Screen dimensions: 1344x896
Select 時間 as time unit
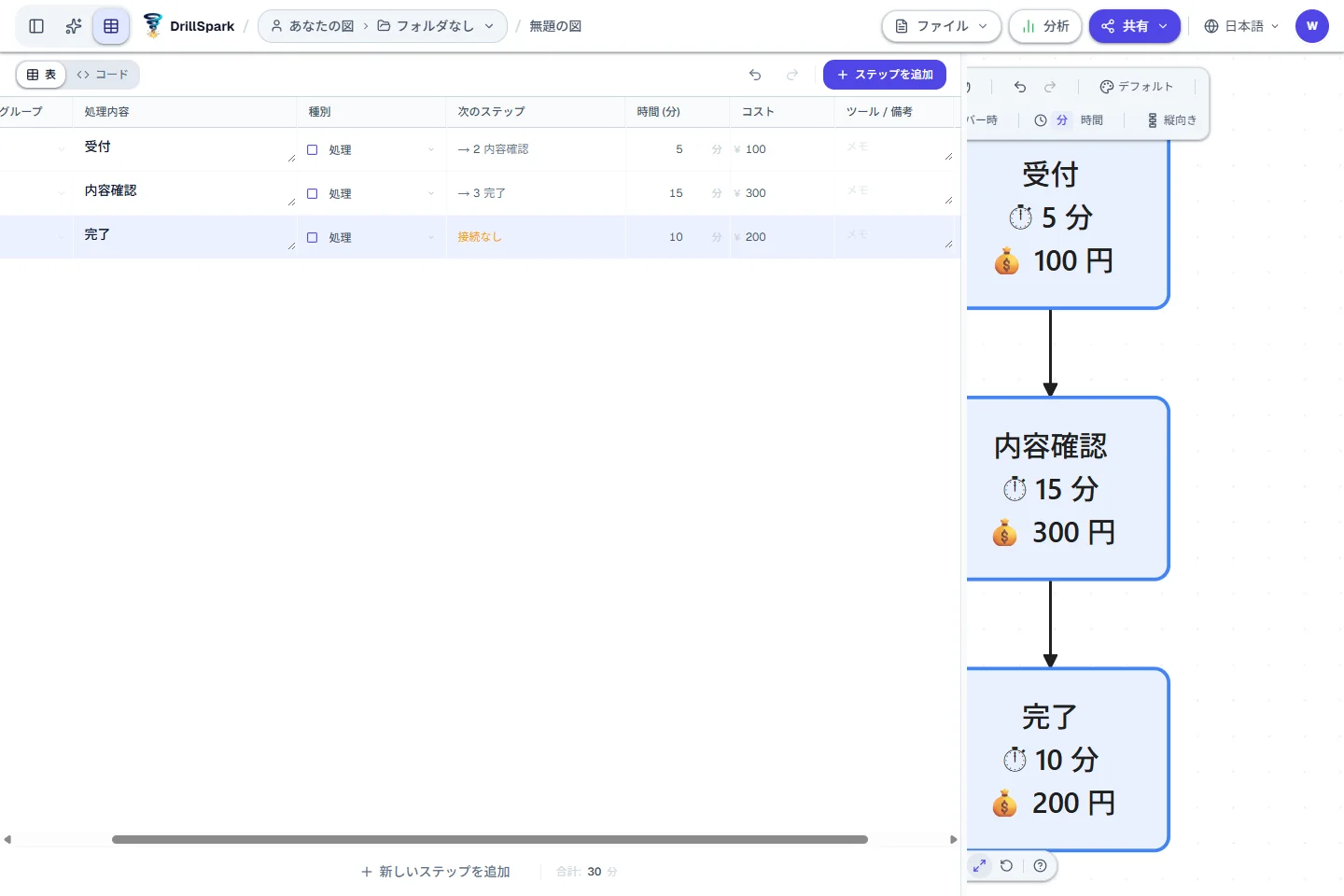point(1092,120)
